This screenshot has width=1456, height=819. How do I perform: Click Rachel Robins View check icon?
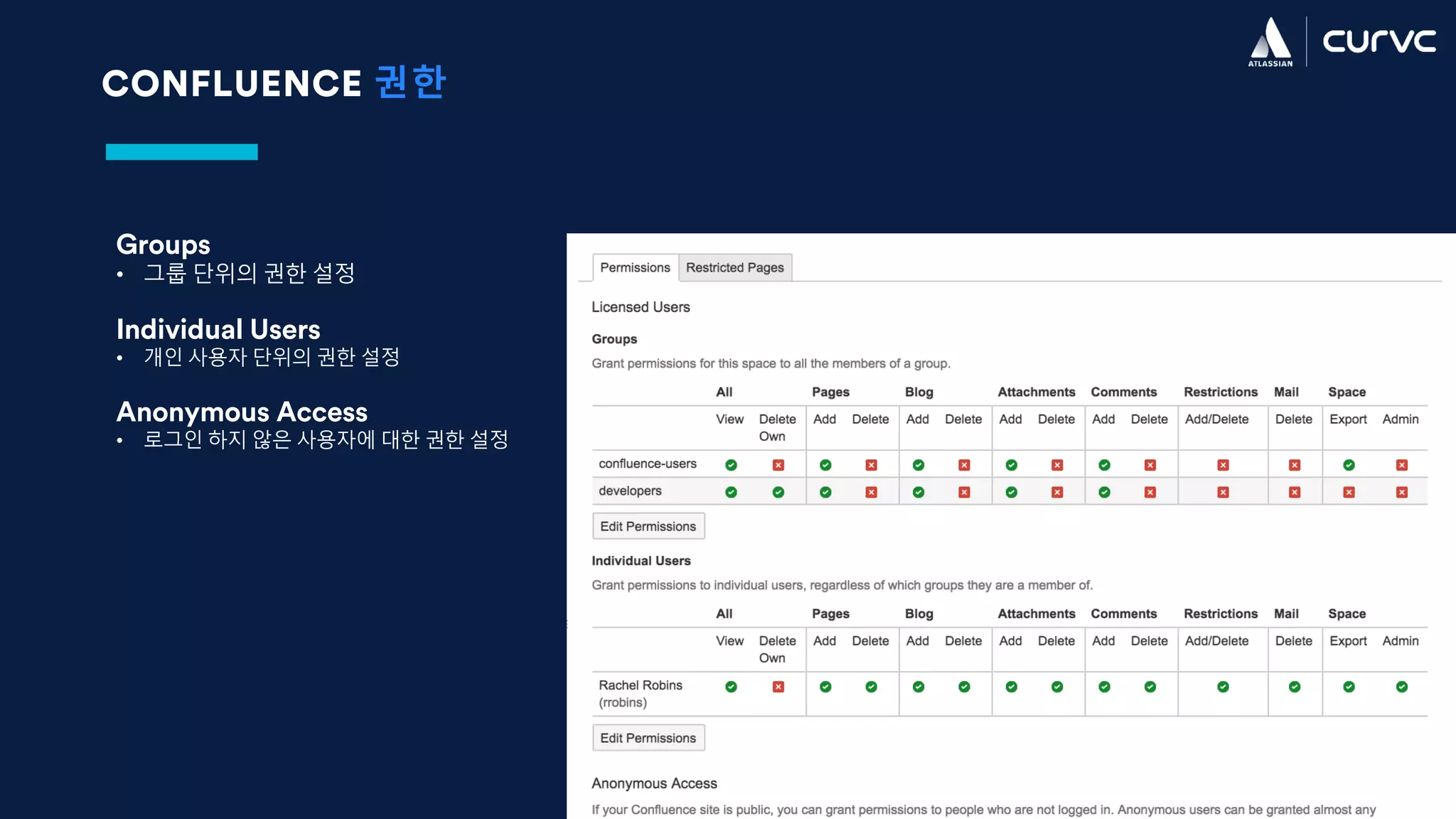pyautogui.click(x=731, y=687)
